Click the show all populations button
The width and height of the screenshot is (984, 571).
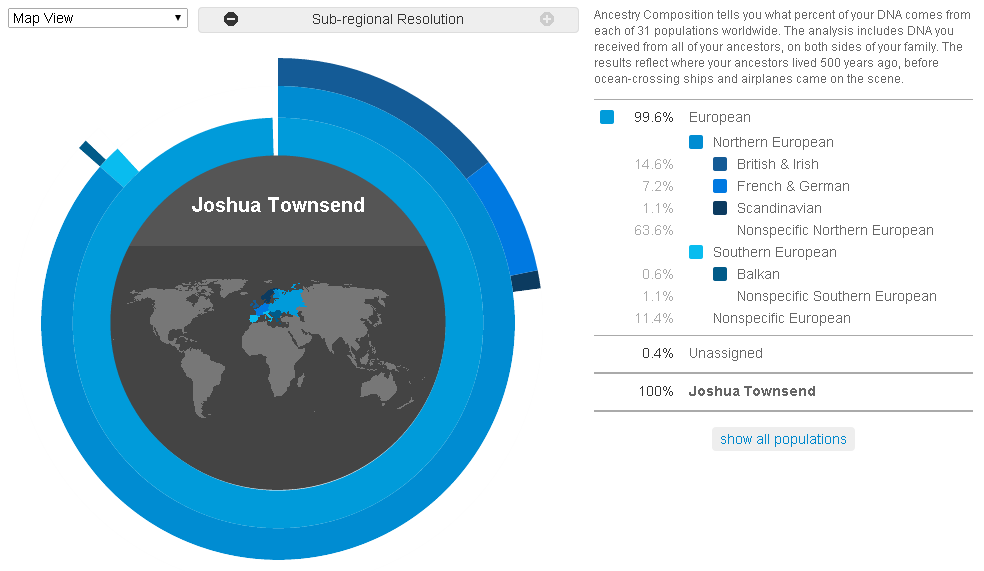783,439
